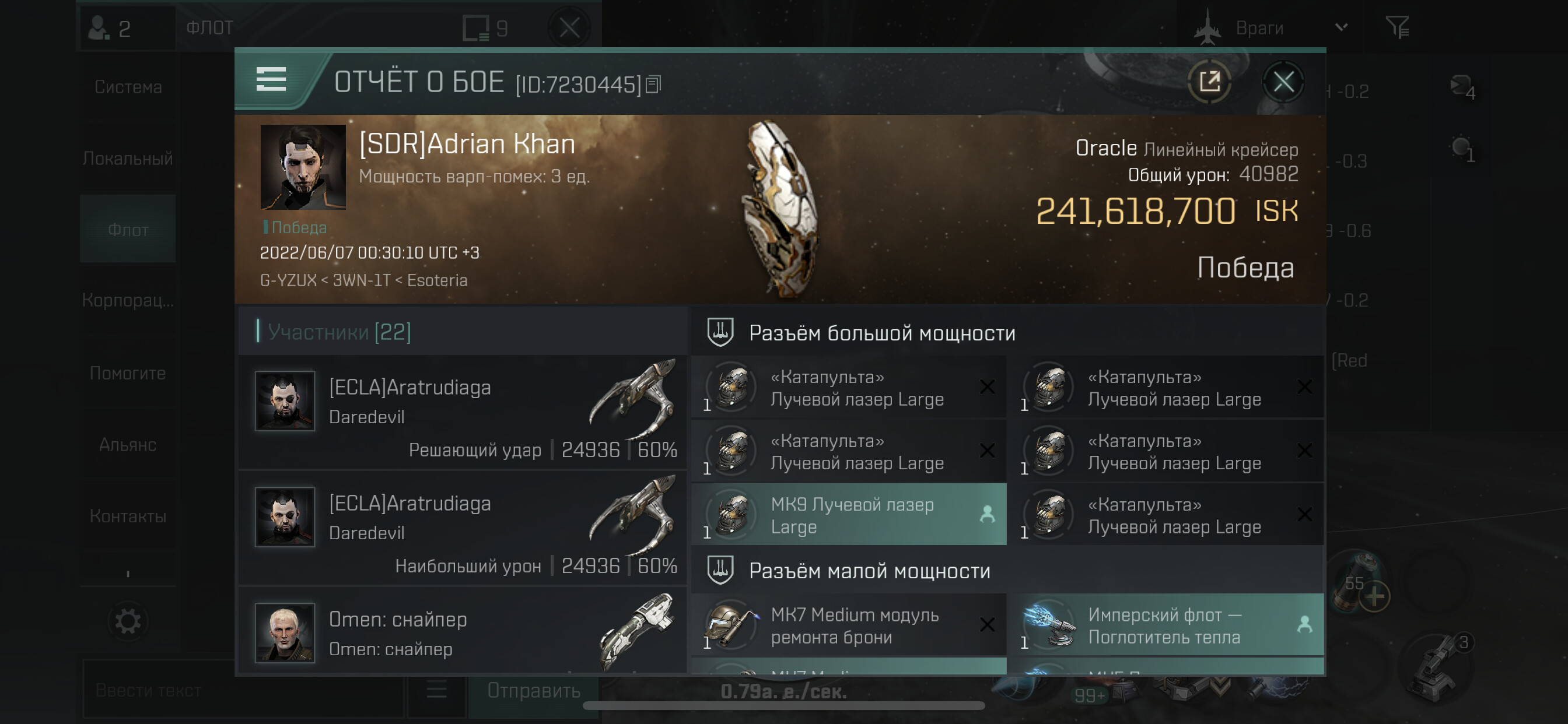Switch to the Система chat tab
This screenshot has height=724, width=1568.
[128, 87]
